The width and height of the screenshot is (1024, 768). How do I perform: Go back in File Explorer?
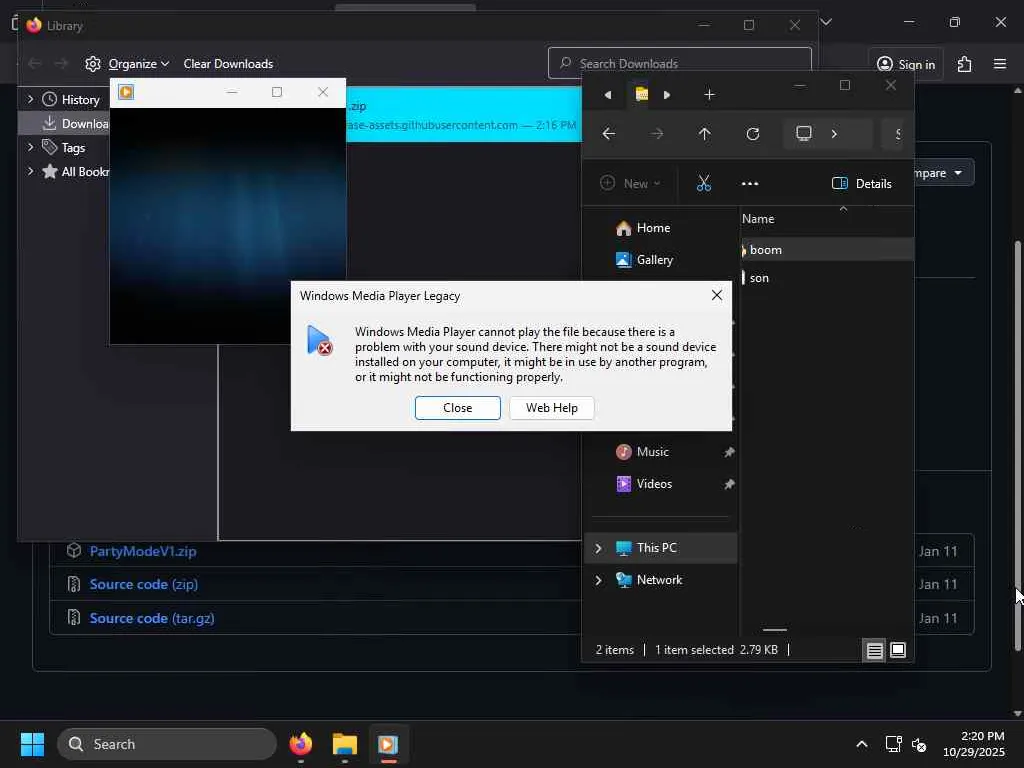coord(609,134)
